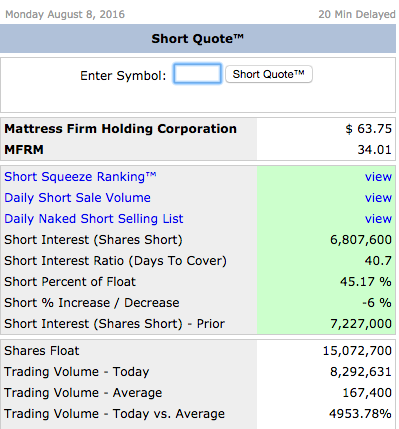Click the value 45.17 %
The width and height of the screenshot is (399, 429).
coord(366,282)
